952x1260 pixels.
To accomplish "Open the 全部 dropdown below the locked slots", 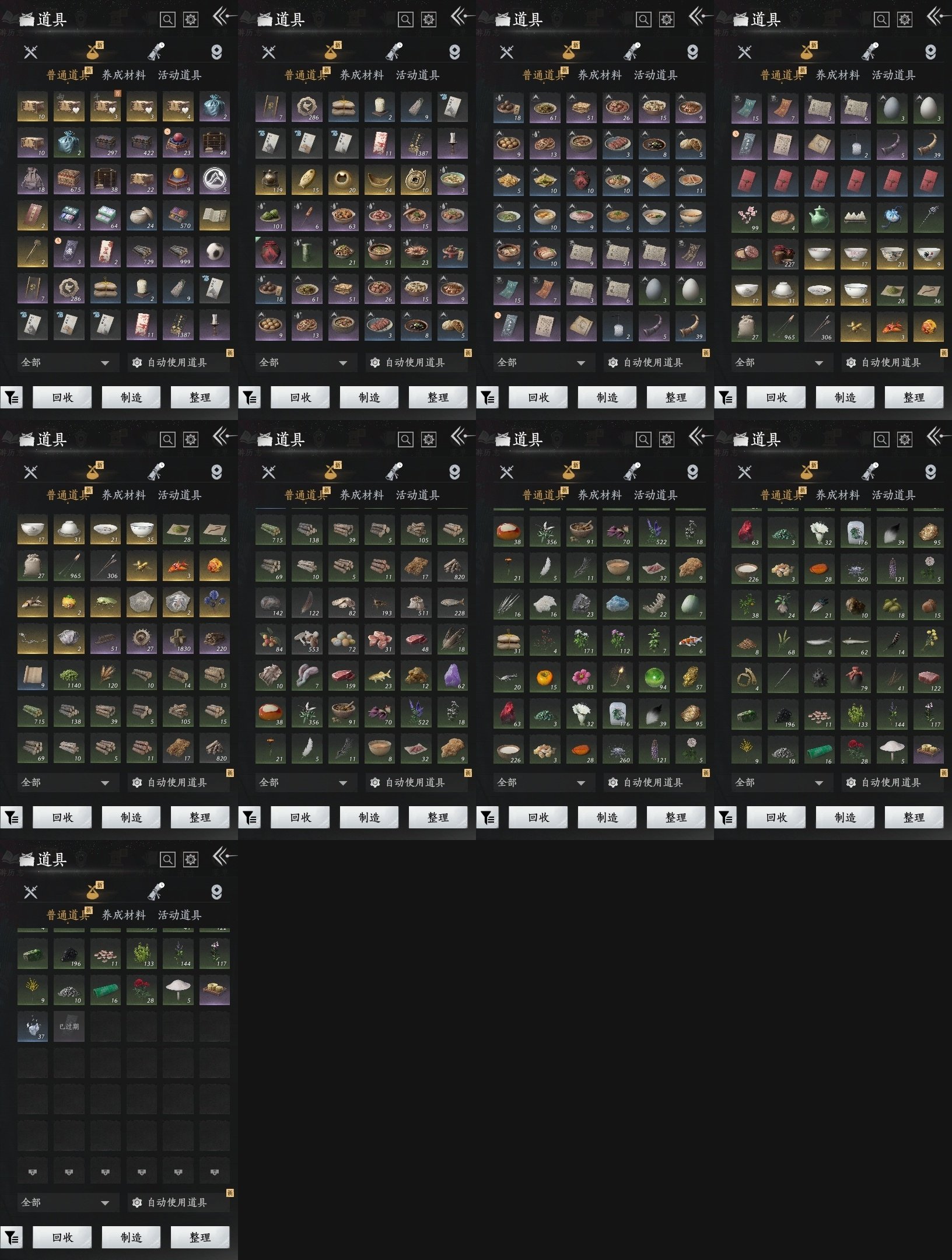I will 65,1202.
